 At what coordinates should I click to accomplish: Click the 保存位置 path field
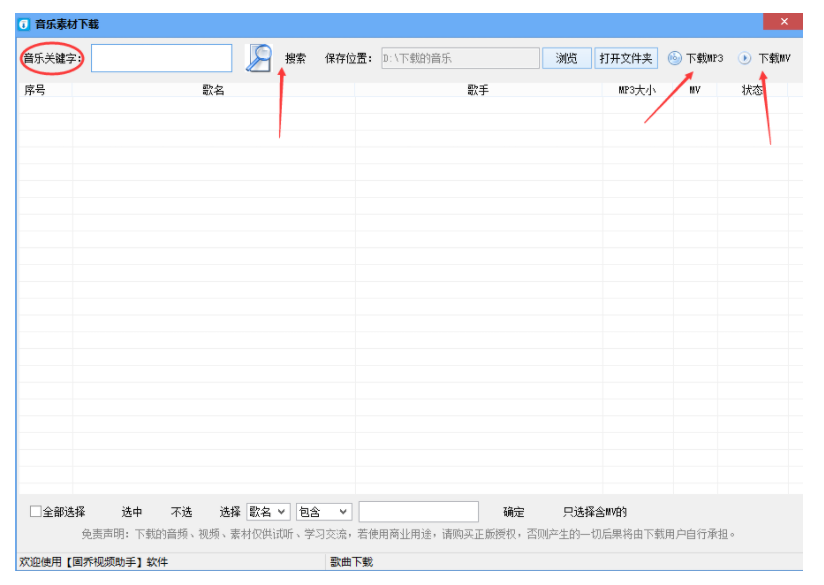[x=460, y=58]
